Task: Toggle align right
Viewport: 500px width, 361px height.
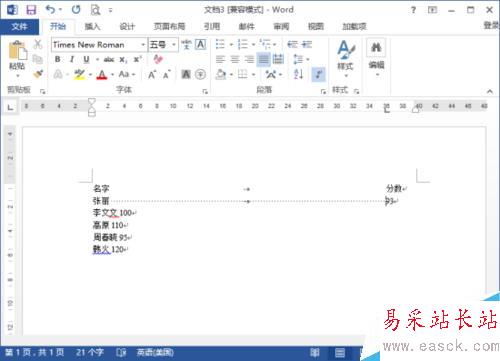Action: (x=249, y=59)
